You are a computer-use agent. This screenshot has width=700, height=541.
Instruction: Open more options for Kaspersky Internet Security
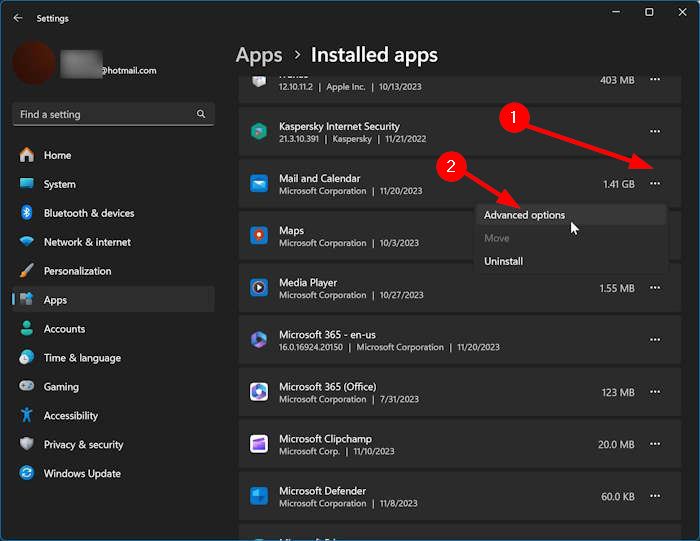[655, 131]
